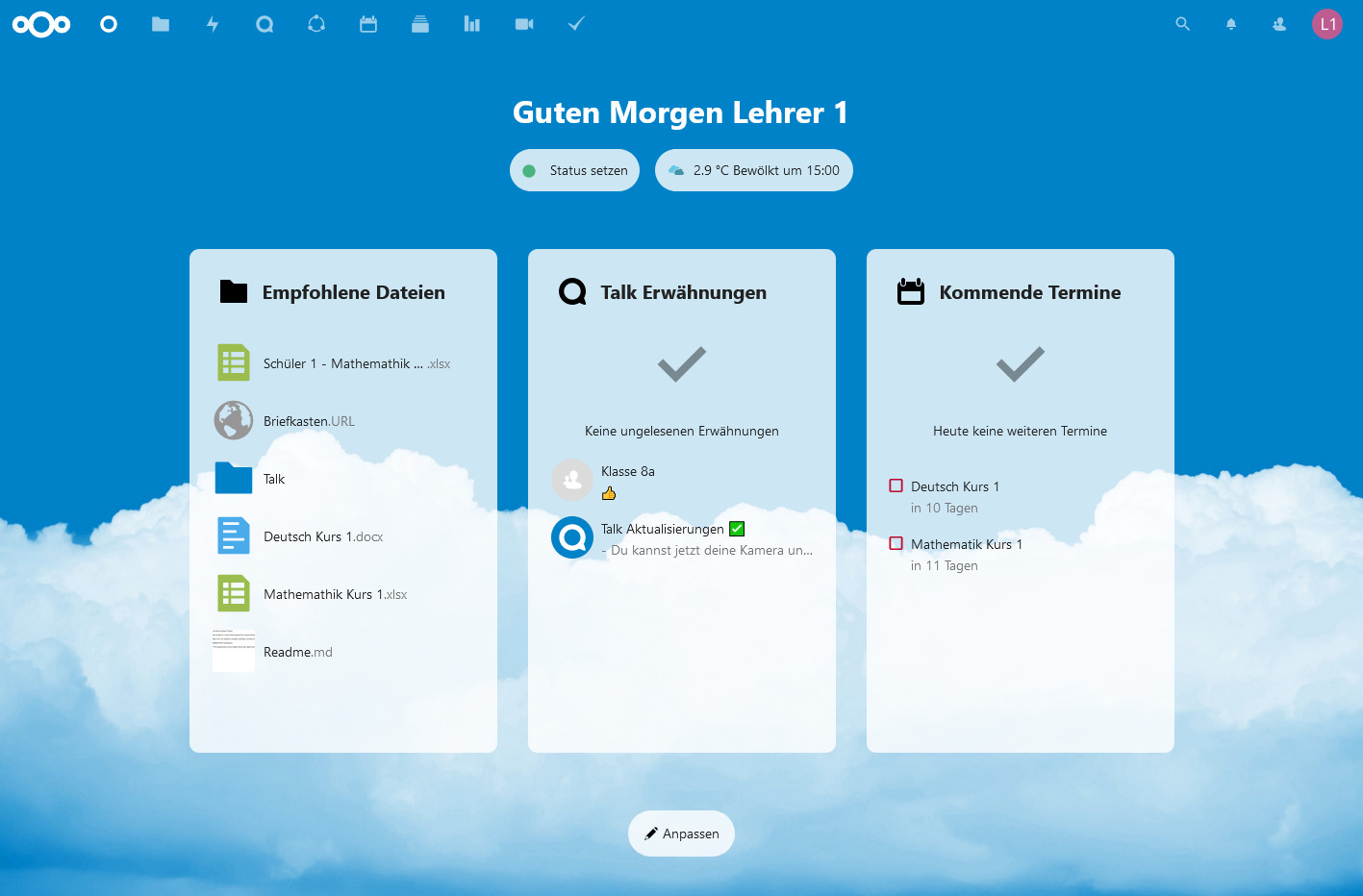The height and width of the screenshot is (896, 1363).
Task: Click the Mathemathik Kurs 1 spreadsheet icon
Action: click(x=234, y=593)
